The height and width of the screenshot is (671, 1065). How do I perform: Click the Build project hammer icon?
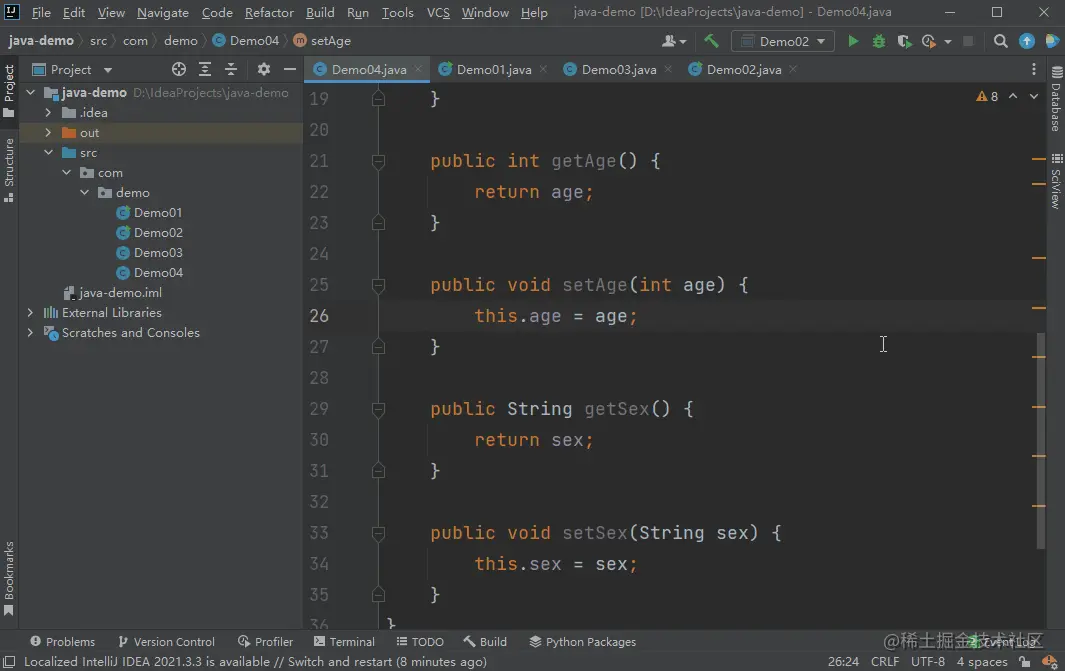711,41
